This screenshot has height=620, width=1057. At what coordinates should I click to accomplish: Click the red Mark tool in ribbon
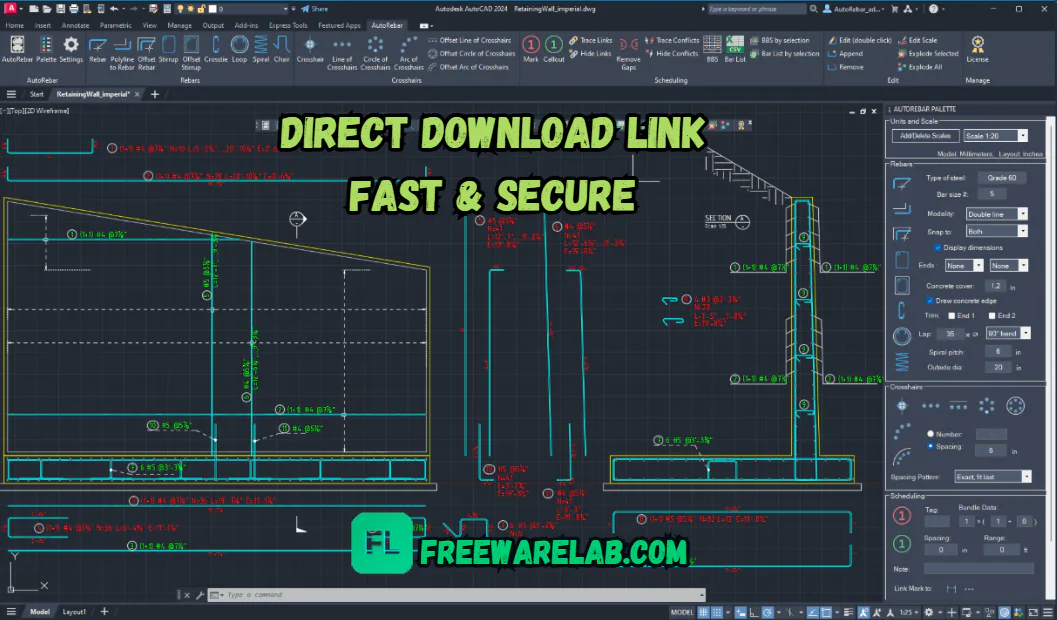pyautogui.click(x=531, y=51)
